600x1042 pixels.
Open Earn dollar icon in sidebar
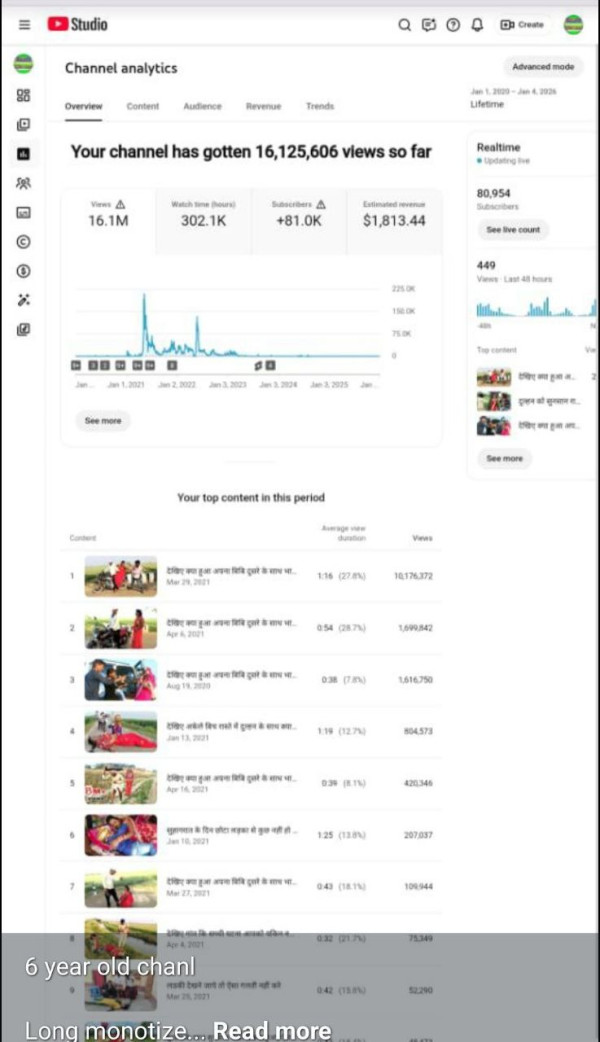coord(23,270)
